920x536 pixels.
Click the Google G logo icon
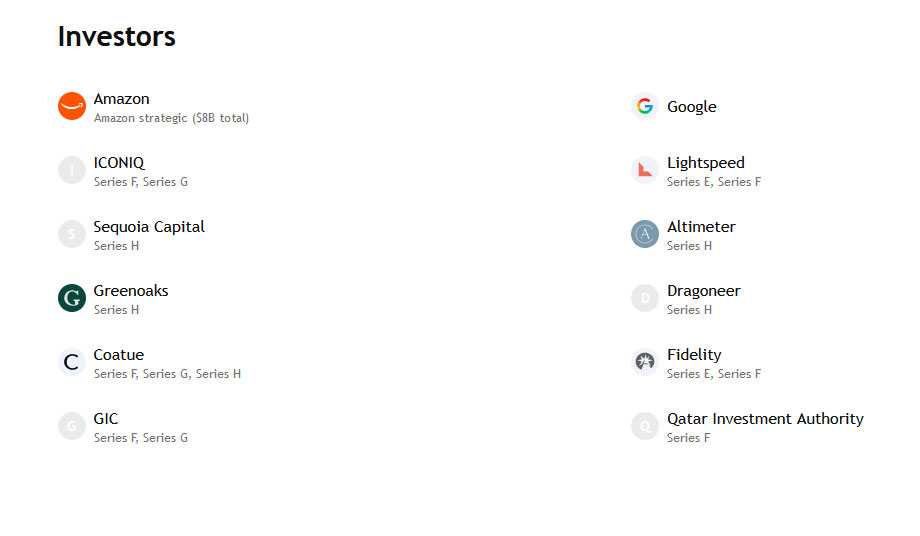pos(645,106)
